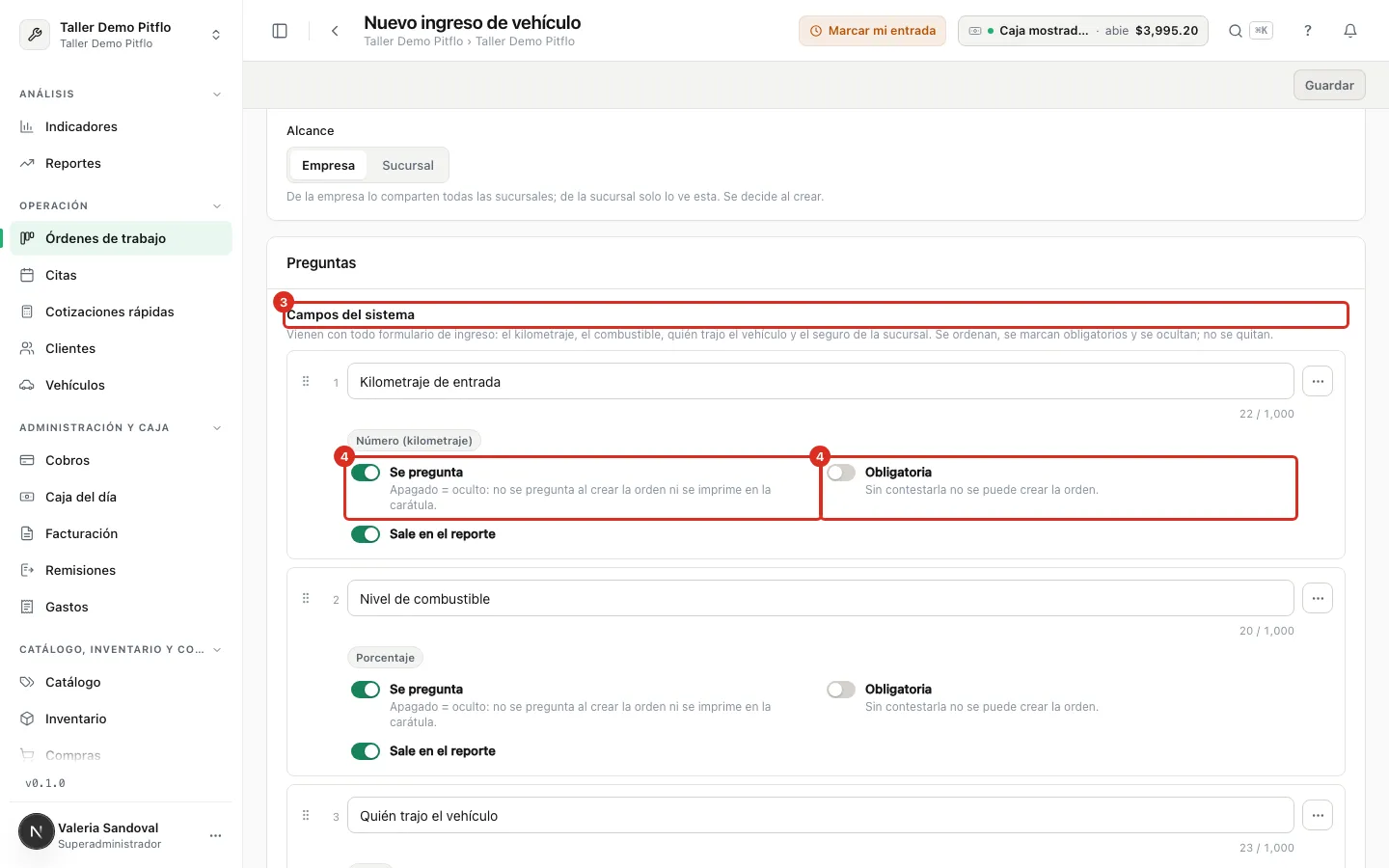Turn off Sale en el reporte for combustible
The image size is (1389, 868).
(x=366, y=751)
